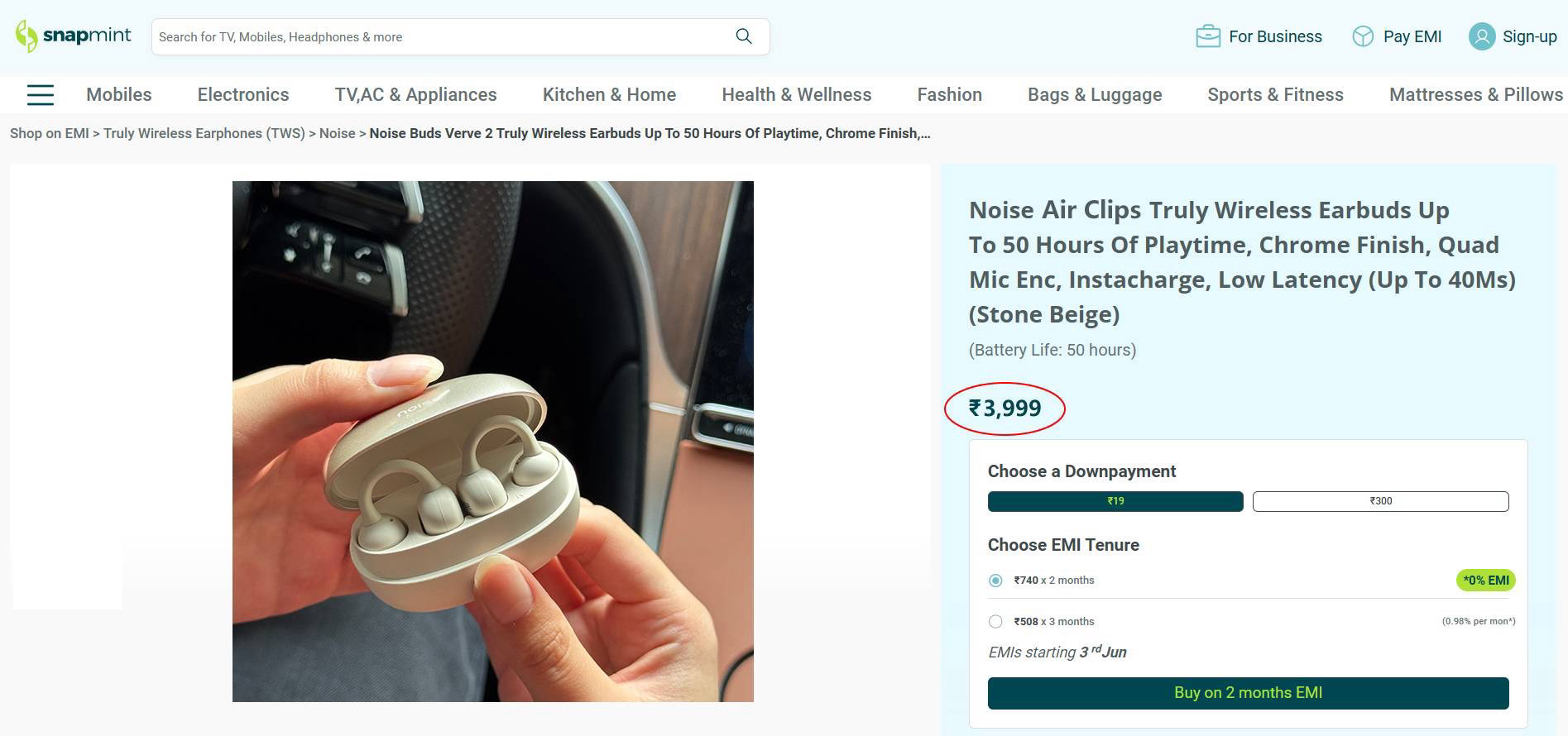
Task: Choose the ₹300 downpayment option
Action: click(1380, 501)
